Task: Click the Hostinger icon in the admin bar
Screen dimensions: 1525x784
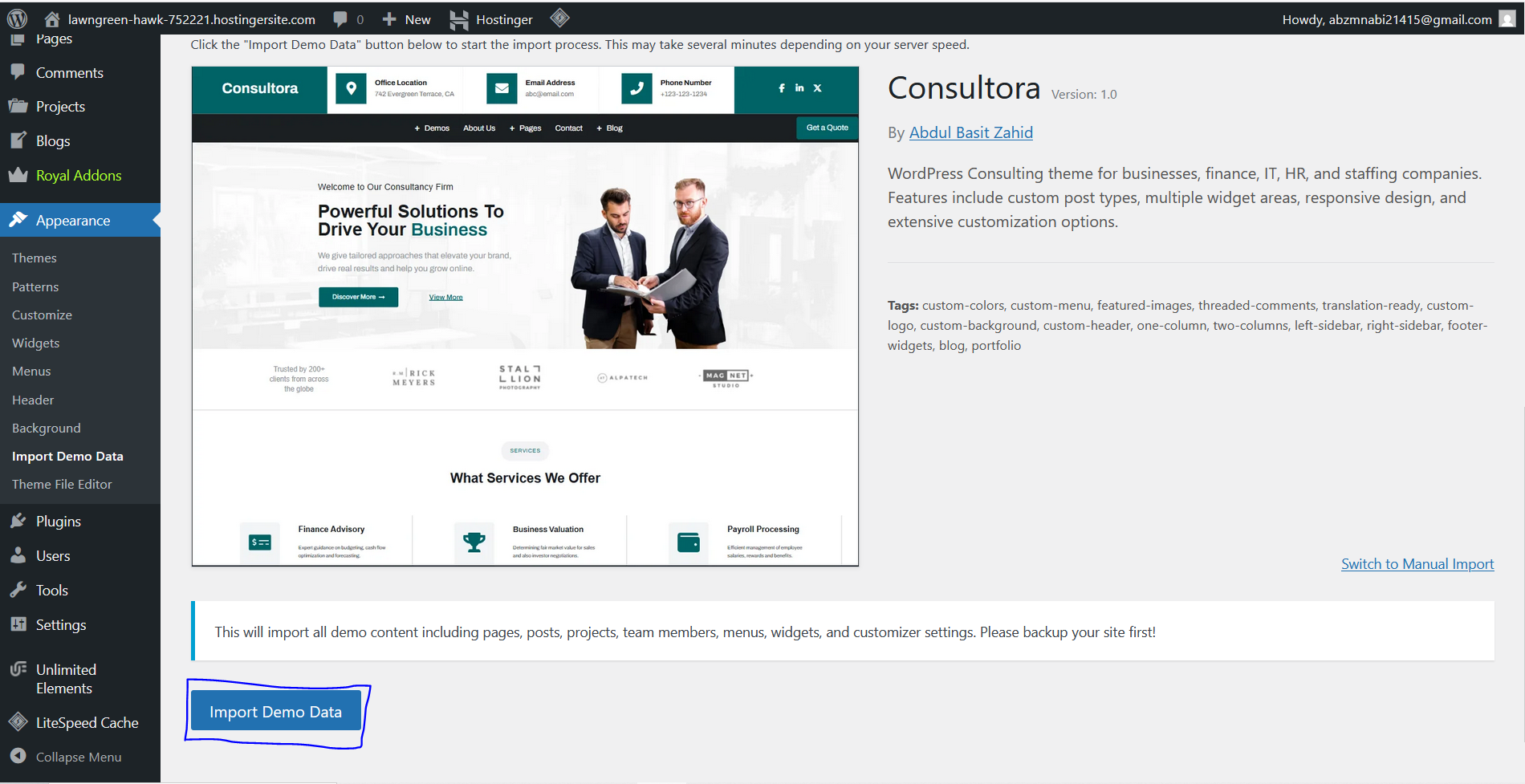Action: [x=458, y=18]
